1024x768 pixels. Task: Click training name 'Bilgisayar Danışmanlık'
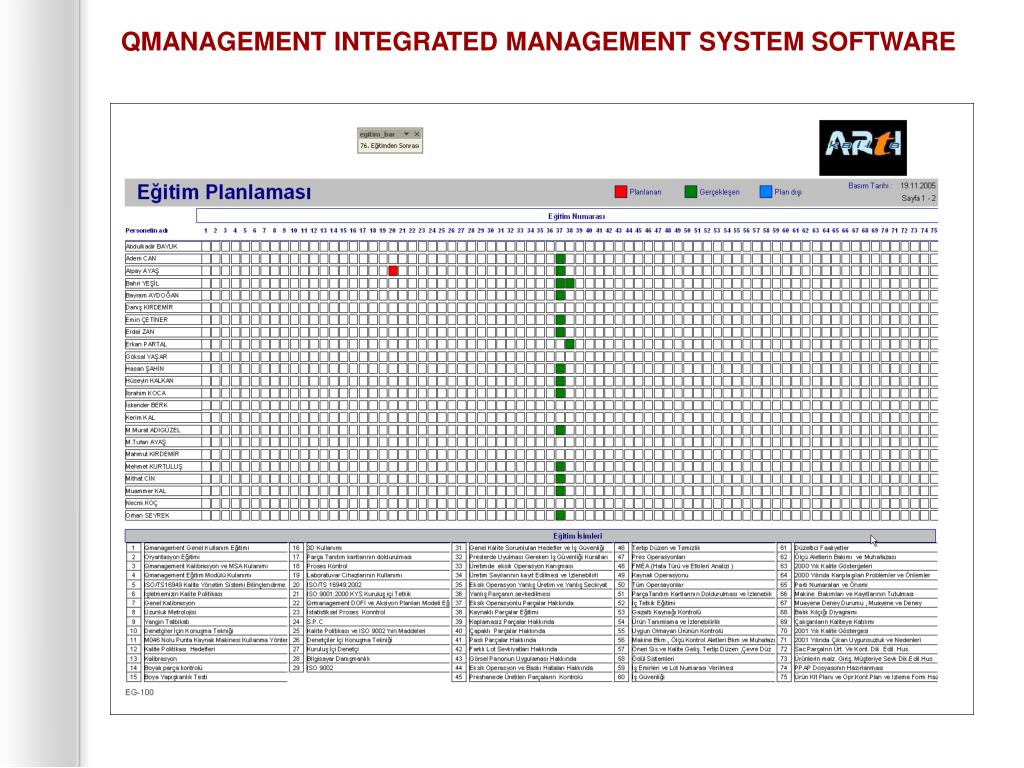[338, 659]
